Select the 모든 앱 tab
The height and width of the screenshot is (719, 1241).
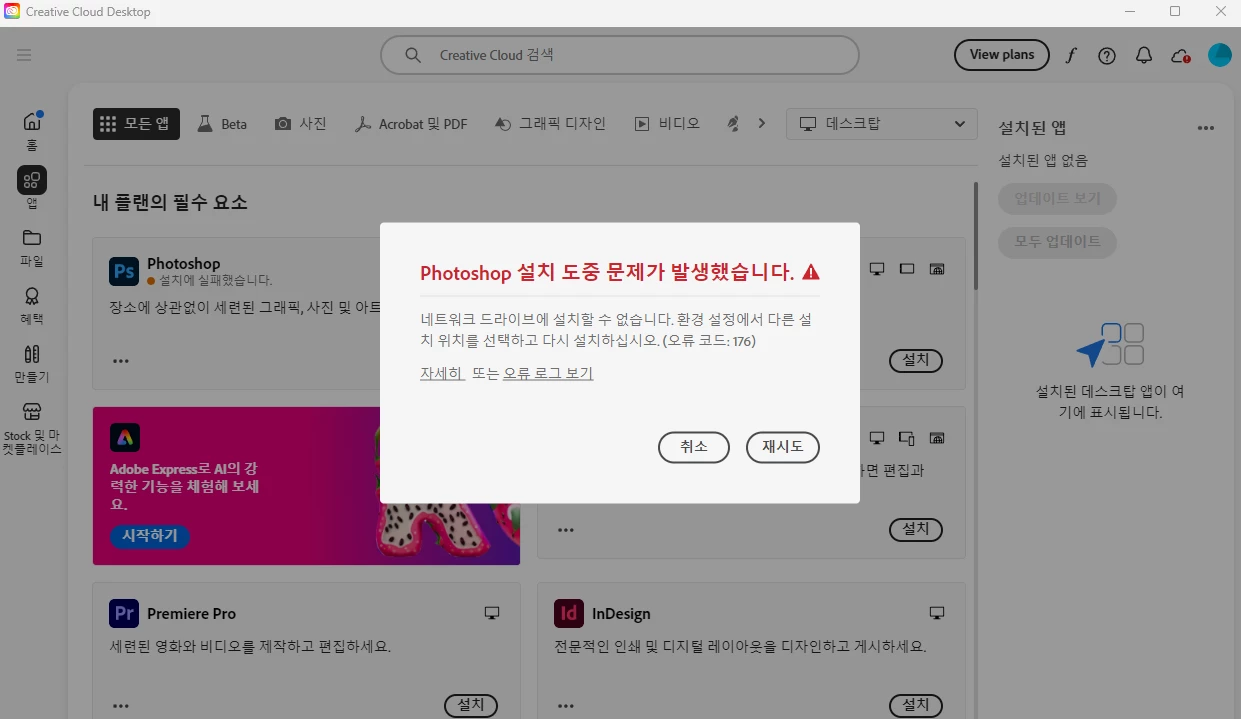137,124
